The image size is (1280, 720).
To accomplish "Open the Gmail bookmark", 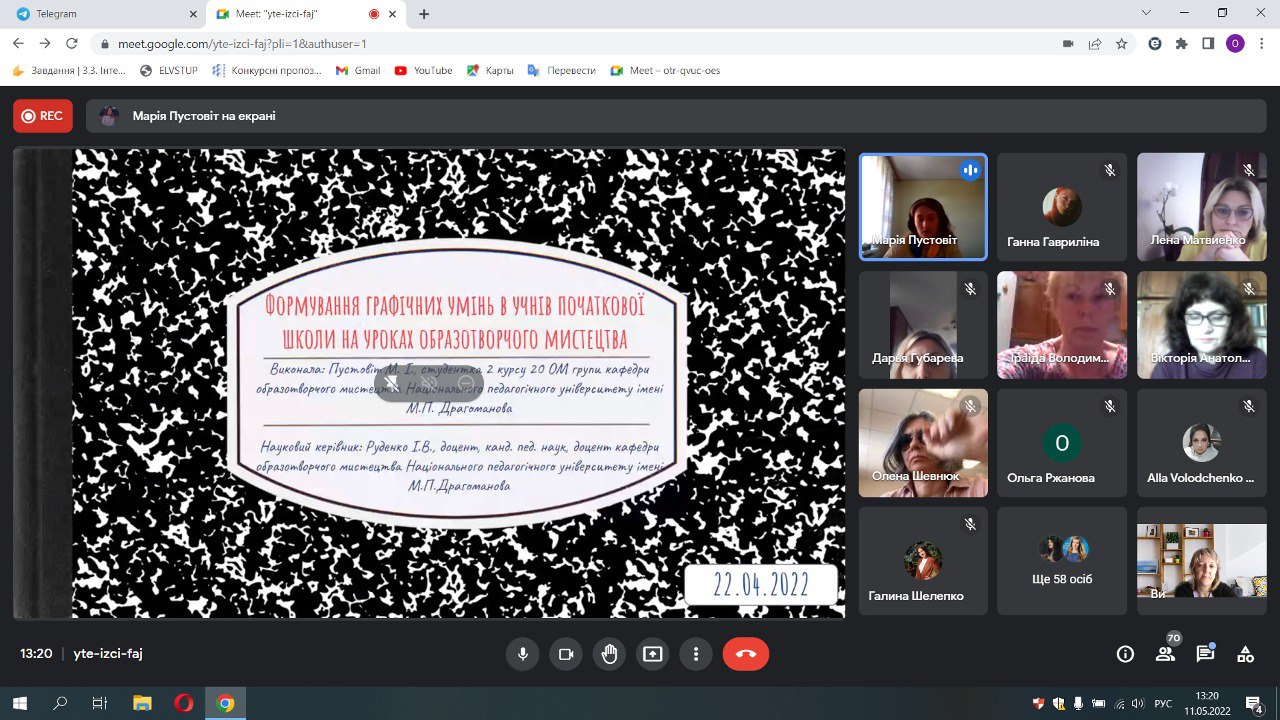I will coord(358,71).
